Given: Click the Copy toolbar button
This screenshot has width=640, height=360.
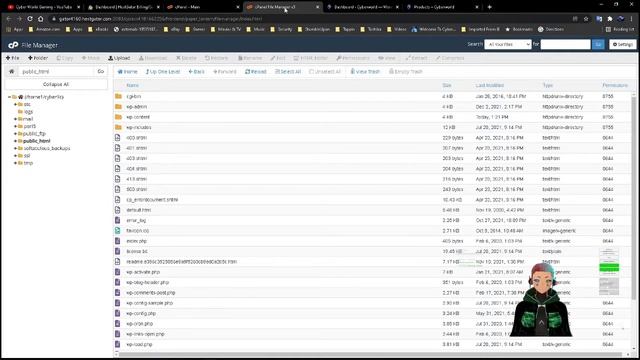Looking at the screenshot, I should [65, 58].
